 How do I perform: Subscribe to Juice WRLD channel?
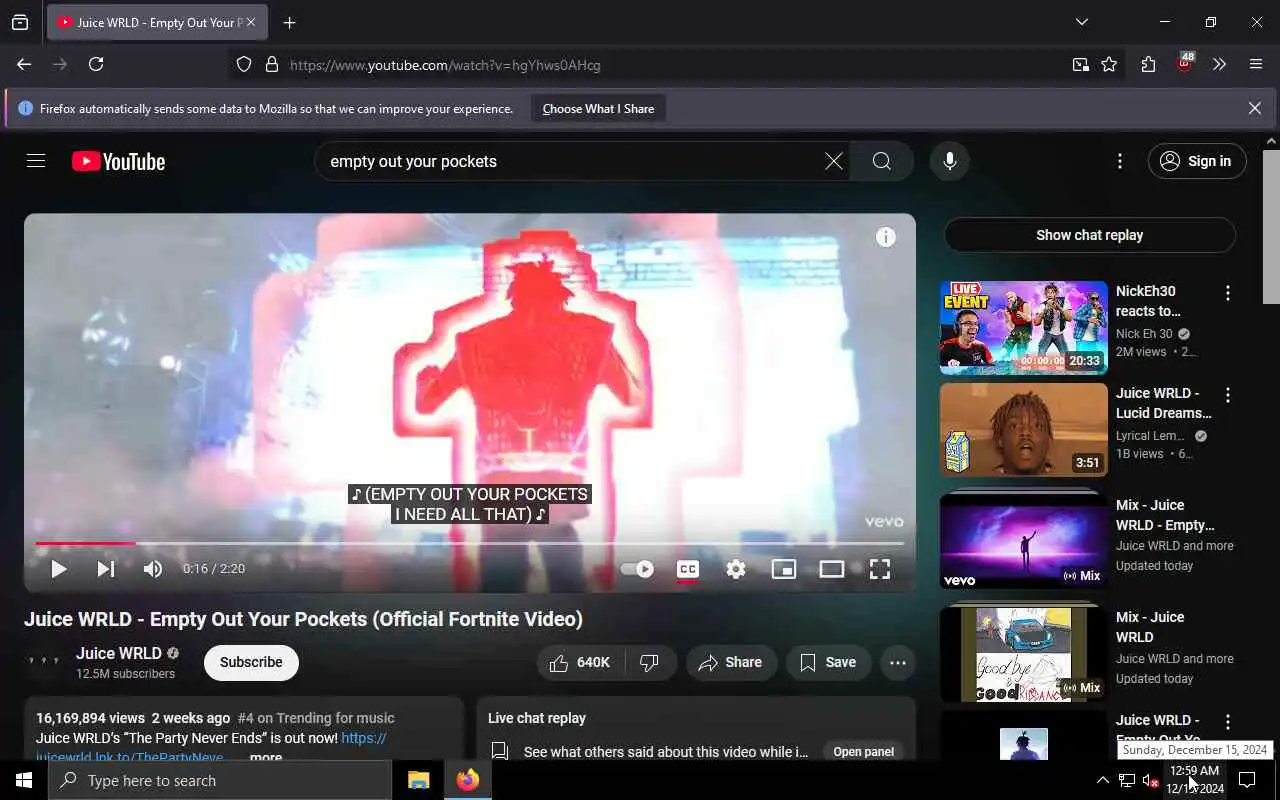251,662
